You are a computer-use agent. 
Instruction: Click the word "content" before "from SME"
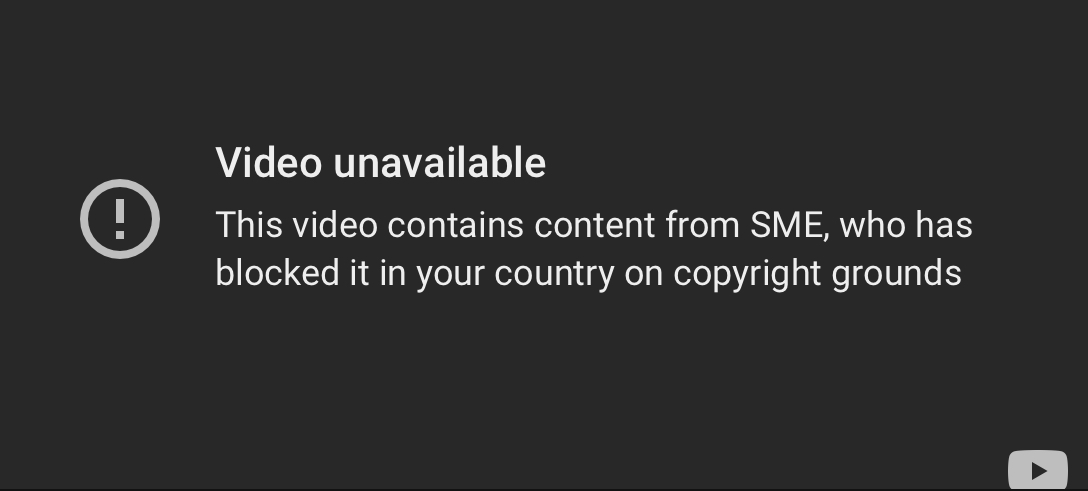click(x=595, y=226)
